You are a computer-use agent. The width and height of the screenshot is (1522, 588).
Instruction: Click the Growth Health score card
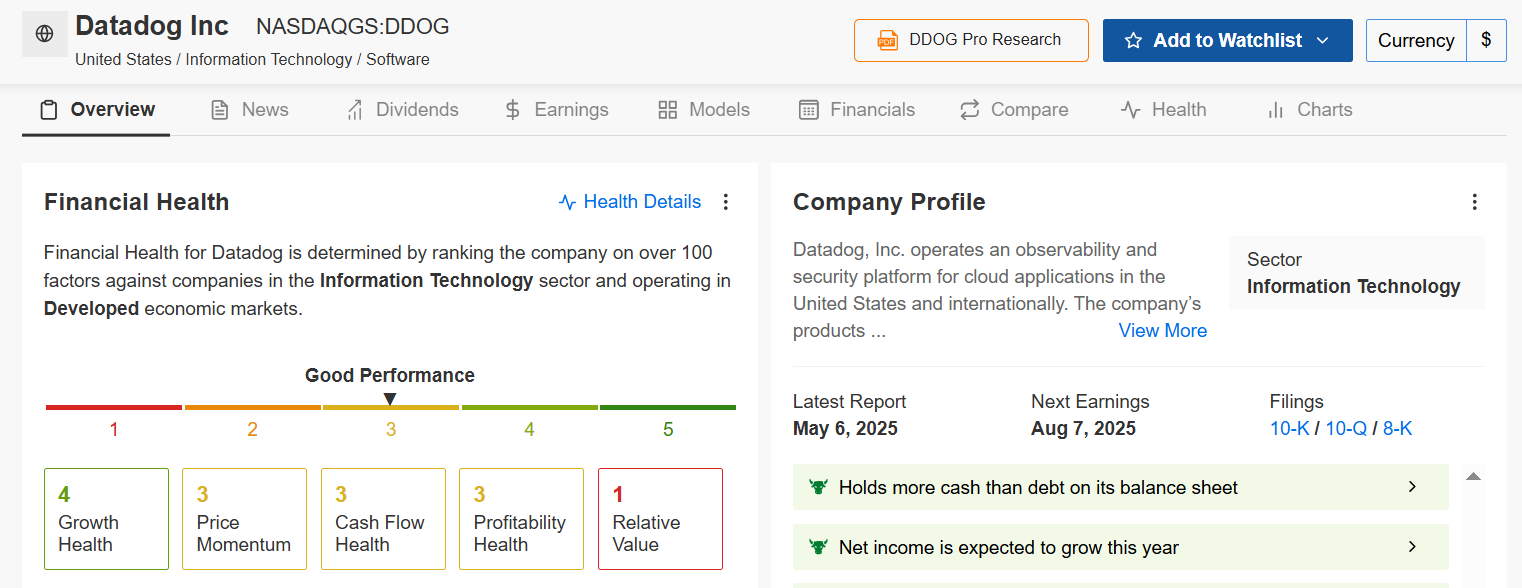107,519
